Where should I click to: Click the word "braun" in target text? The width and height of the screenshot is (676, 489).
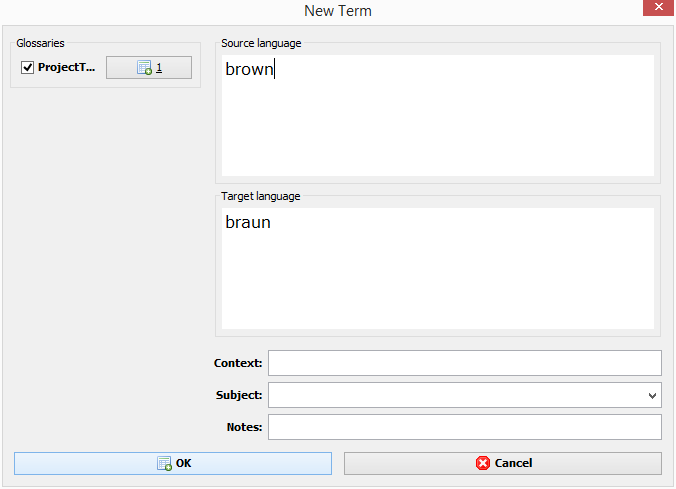[x=248, y=222]
